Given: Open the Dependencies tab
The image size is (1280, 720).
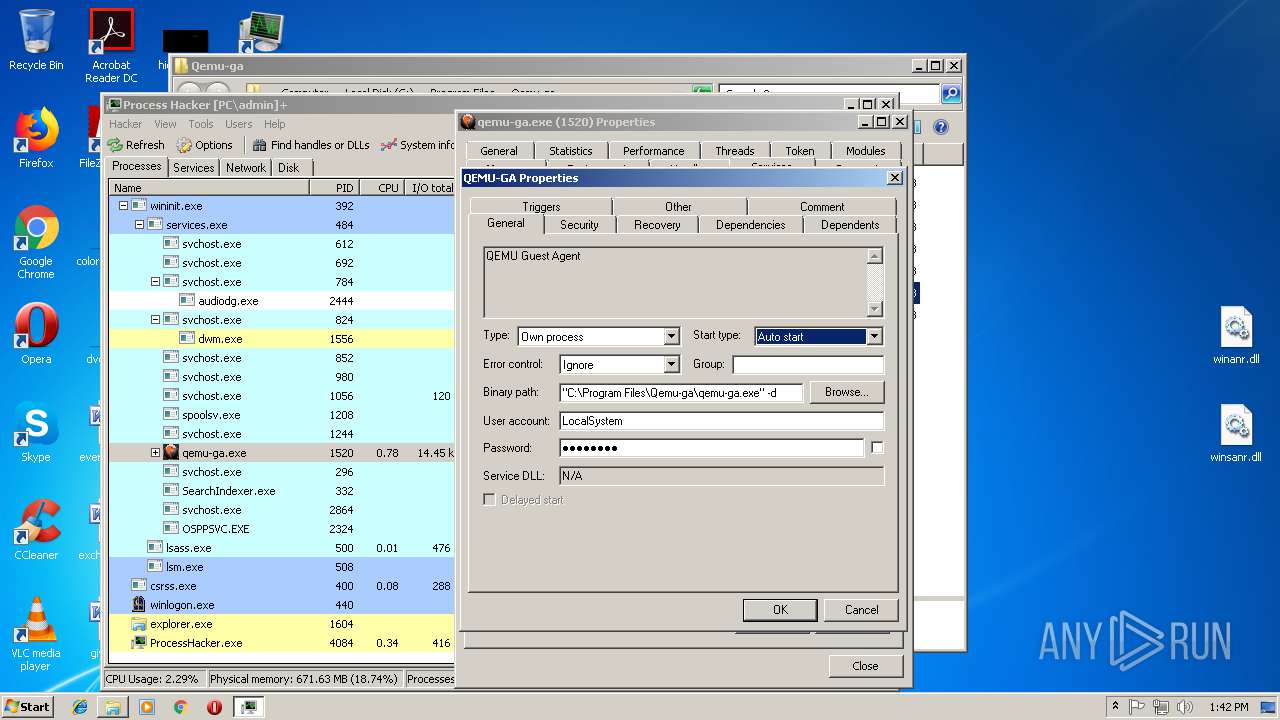Looking at the screenshot, I should (750, 224).
